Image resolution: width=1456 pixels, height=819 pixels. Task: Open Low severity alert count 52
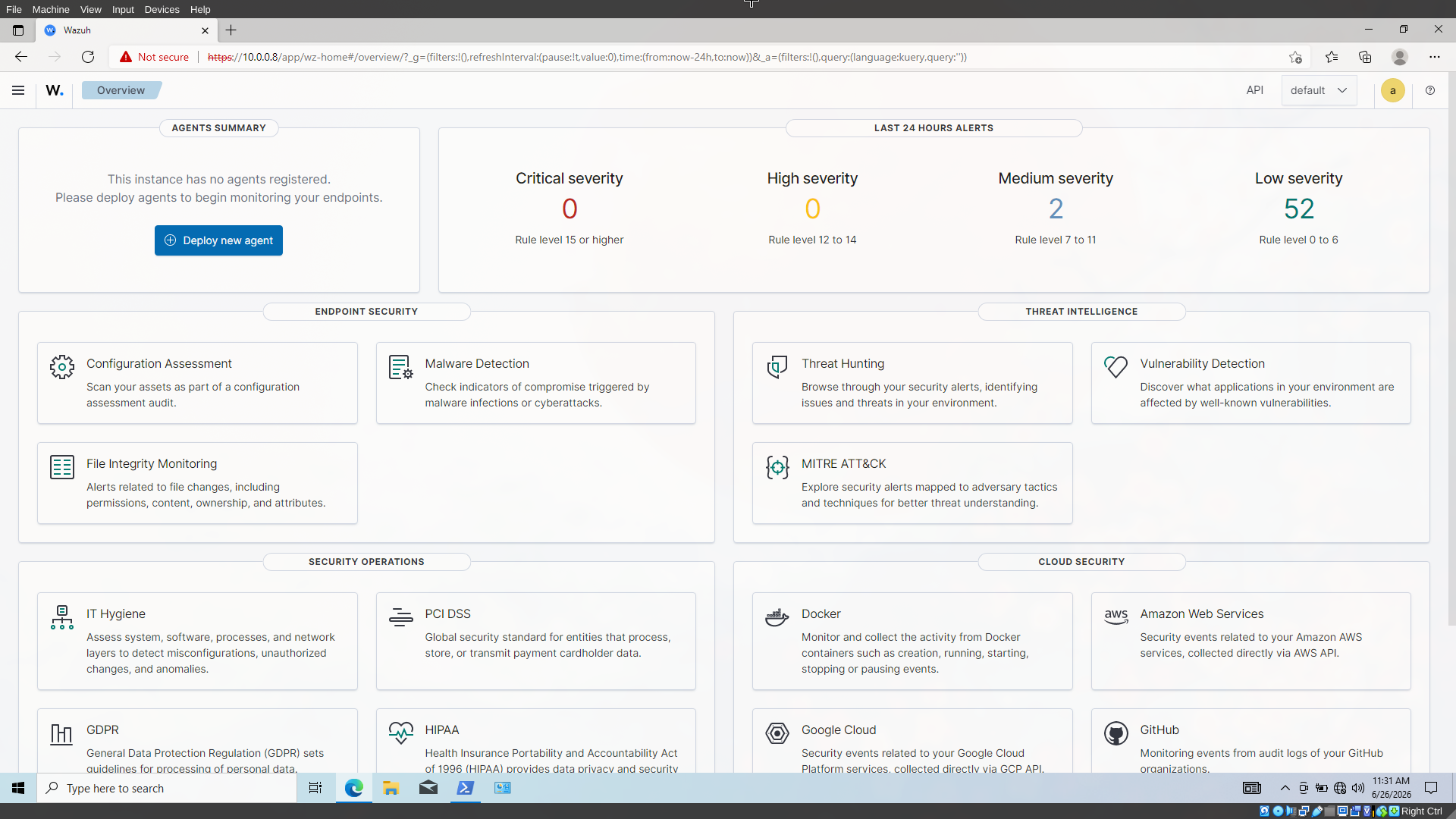click(1299, 209)
